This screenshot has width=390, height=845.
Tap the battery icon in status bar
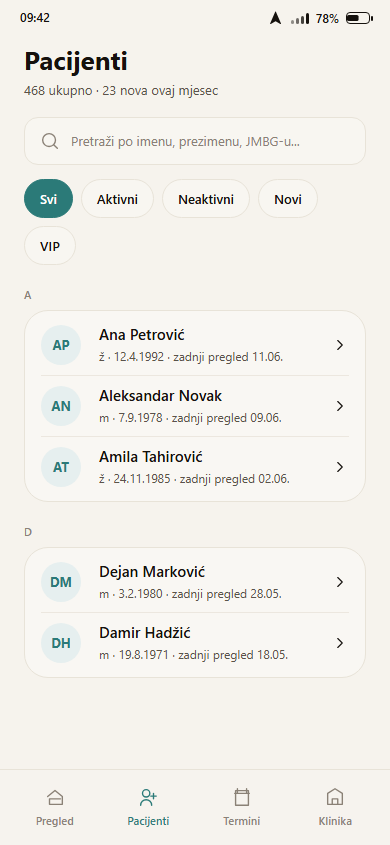click(x=359, y=18)
